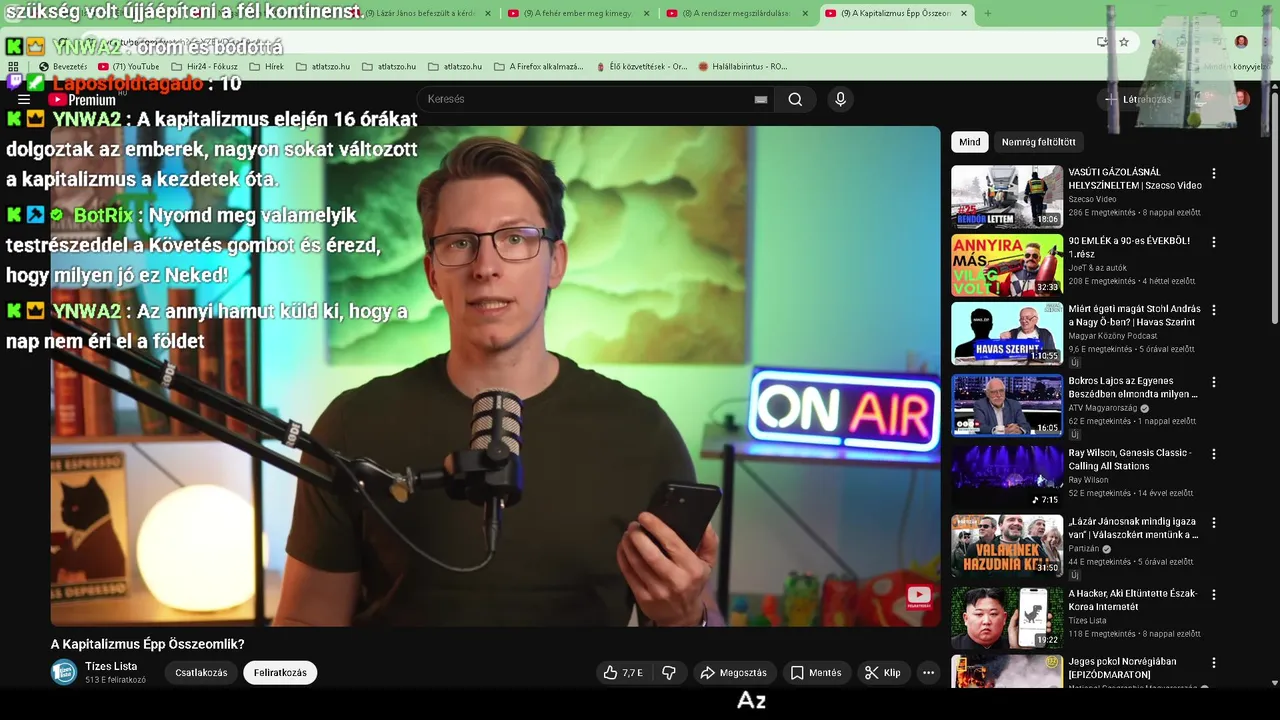Image resolution: width=1280 pixels, height=720 pixels.
Task: Like the video with thumbs up 7,7 E
Action: 622,673
